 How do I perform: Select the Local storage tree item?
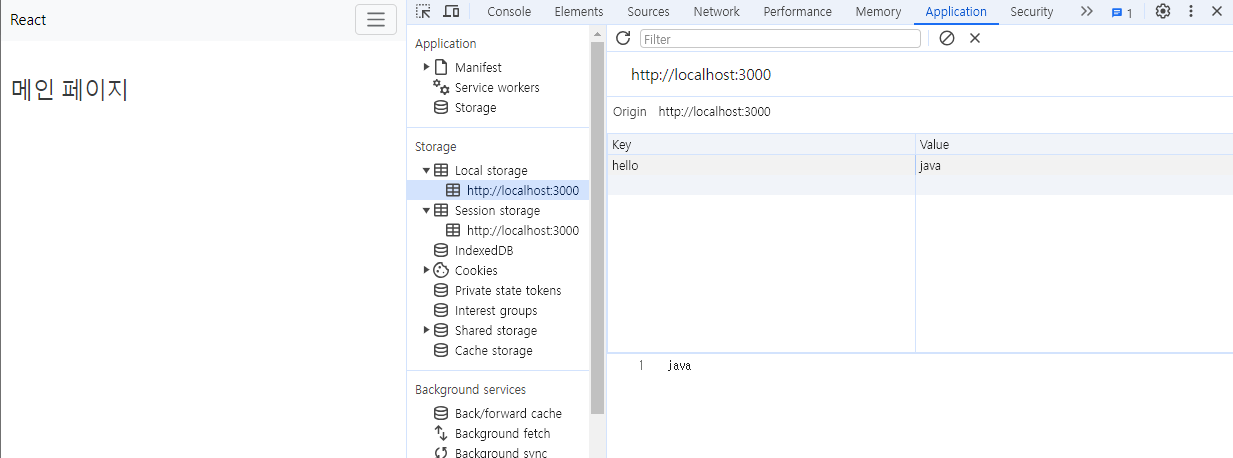pyautogui.click(x=491, y=171)
